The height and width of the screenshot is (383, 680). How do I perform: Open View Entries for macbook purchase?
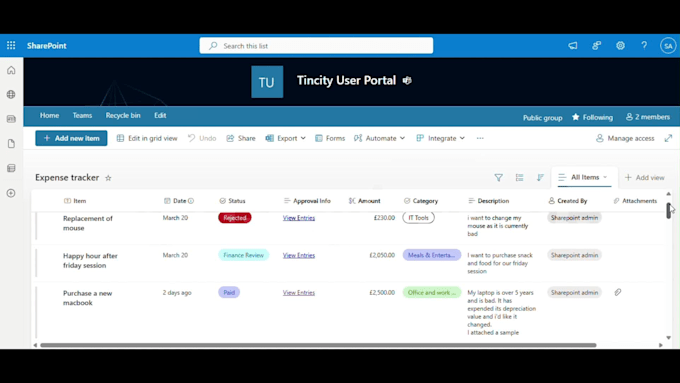point(299,292)
